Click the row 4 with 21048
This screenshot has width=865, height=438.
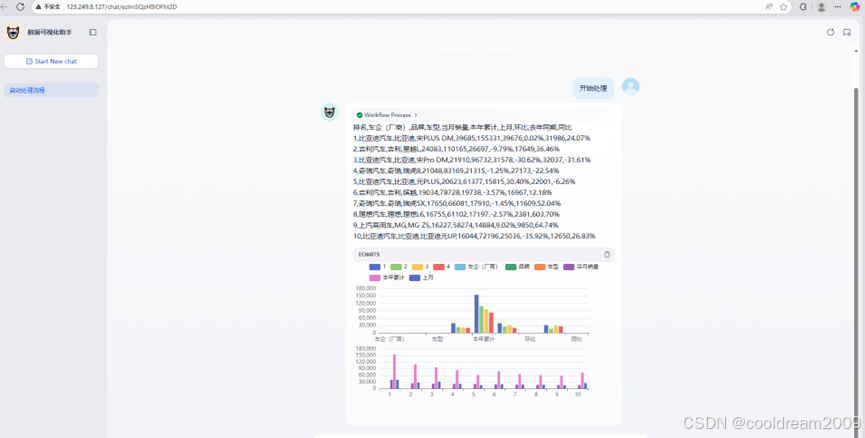(456, 170)
